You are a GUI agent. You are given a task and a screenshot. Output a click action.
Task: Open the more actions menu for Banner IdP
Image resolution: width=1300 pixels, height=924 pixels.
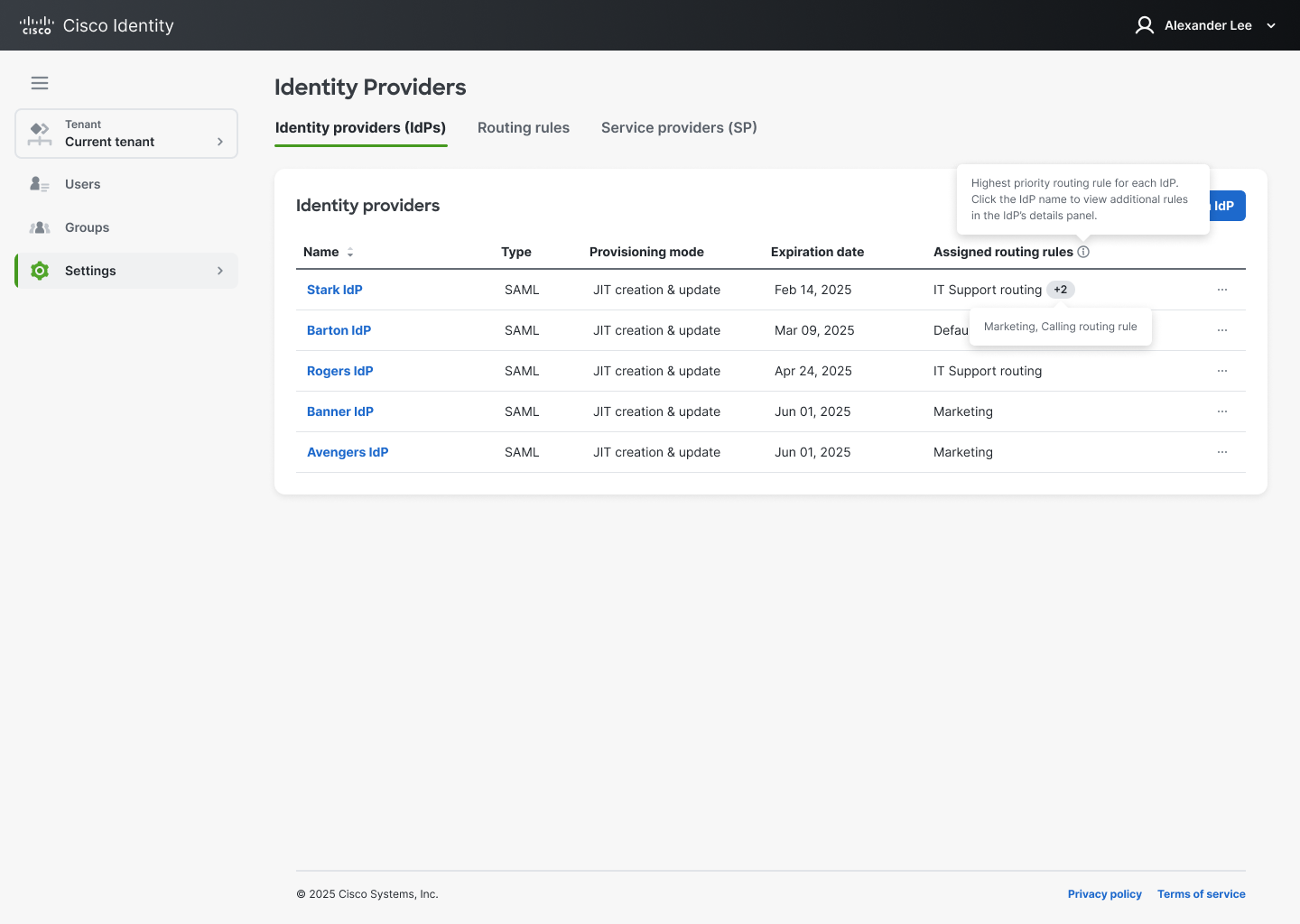[x=1222, y=411]
